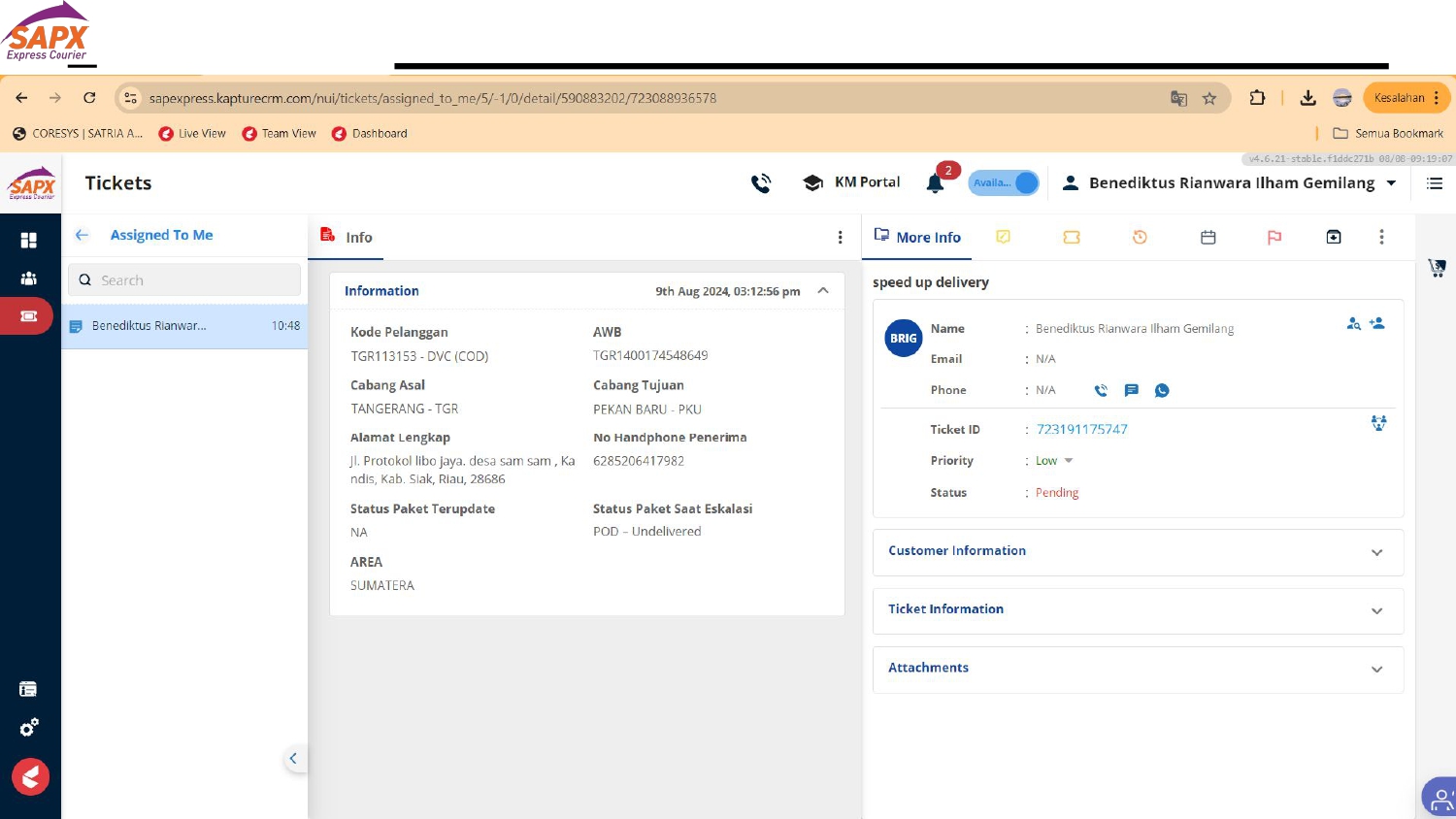Click the Pending status value
This screenshot has width=1456, height=819.
pos(1057,493)
